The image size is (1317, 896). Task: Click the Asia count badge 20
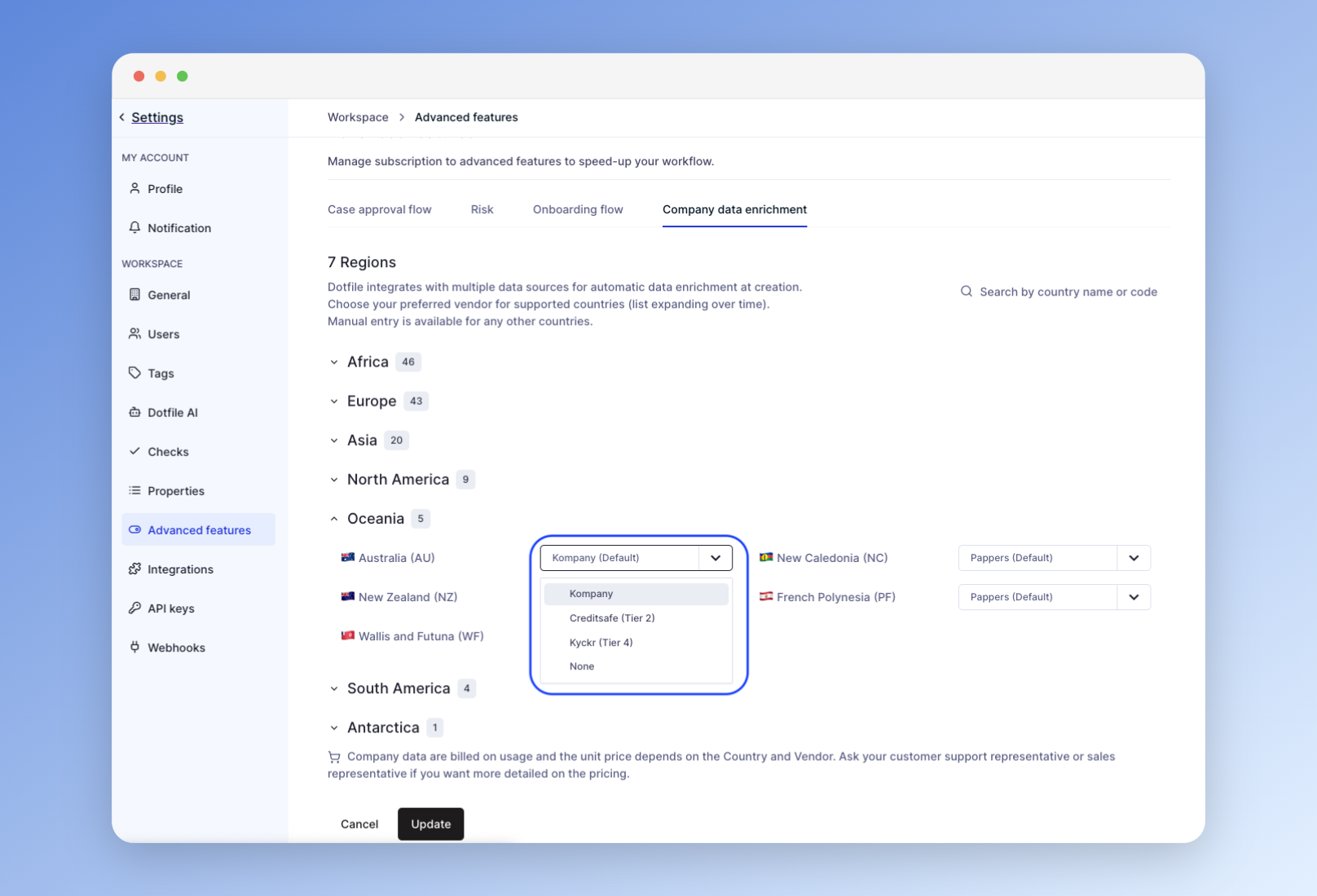point(397,440)
